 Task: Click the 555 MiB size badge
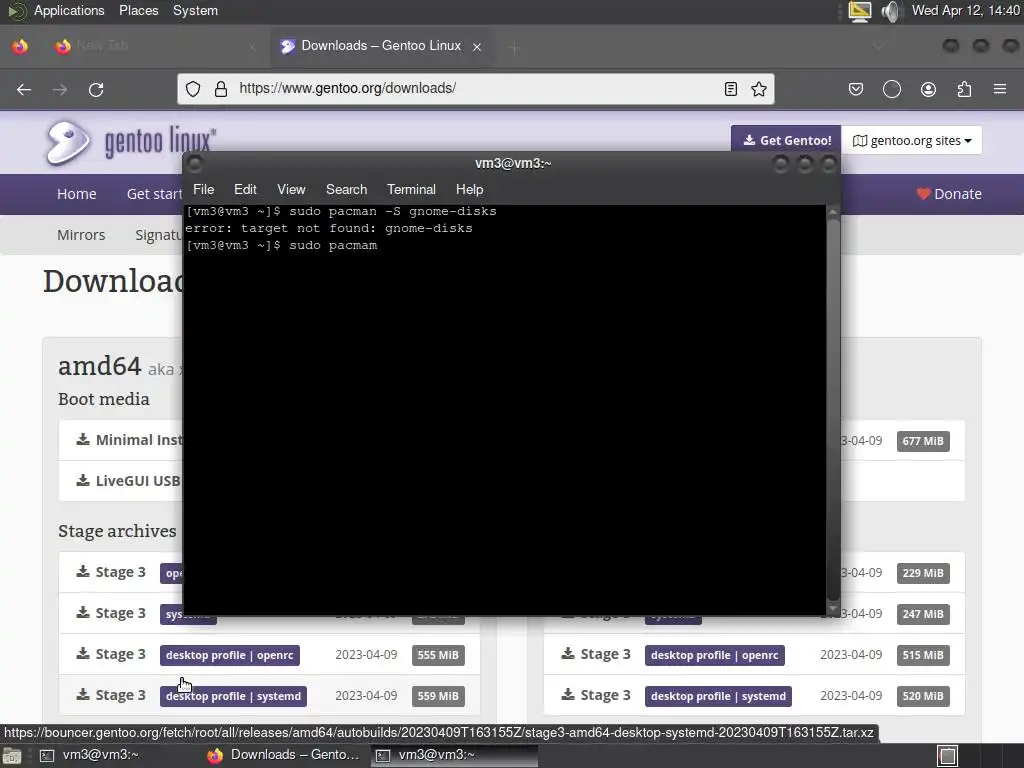[438, 655]
